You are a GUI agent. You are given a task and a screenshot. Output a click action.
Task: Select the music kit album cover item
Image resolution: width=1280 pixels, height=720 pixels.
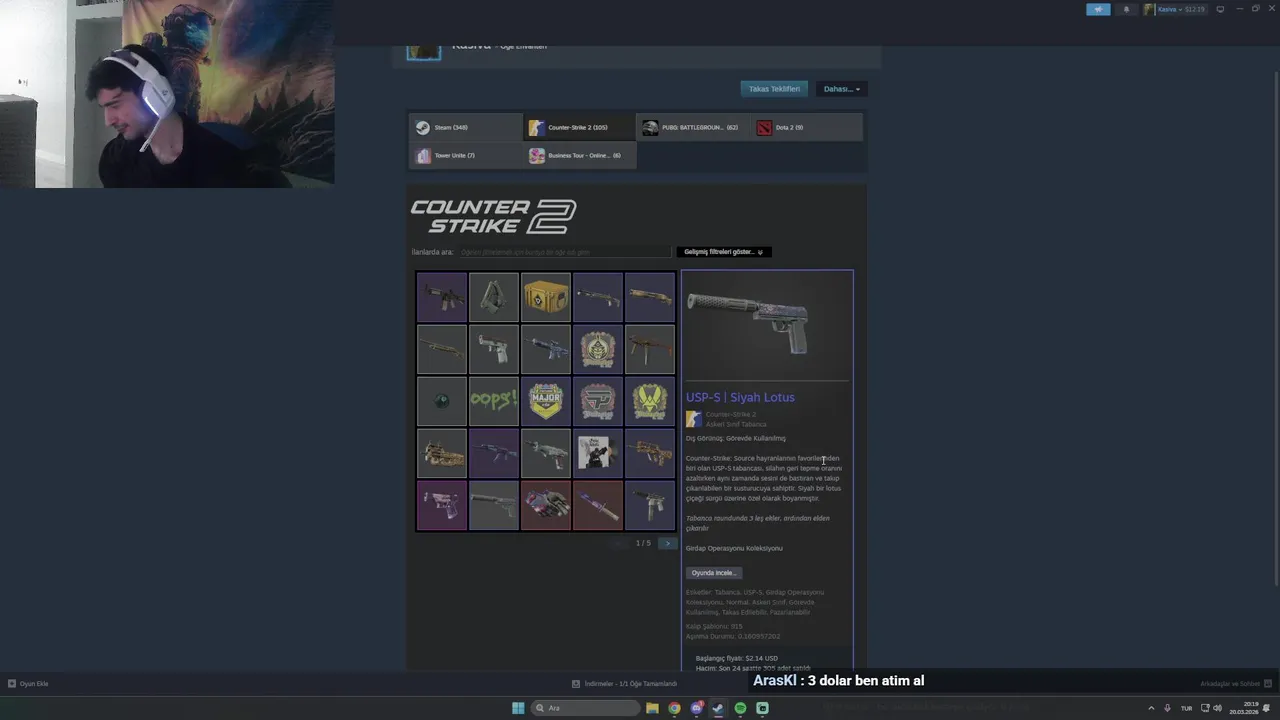pyautogui.click(x=598, y=453)
